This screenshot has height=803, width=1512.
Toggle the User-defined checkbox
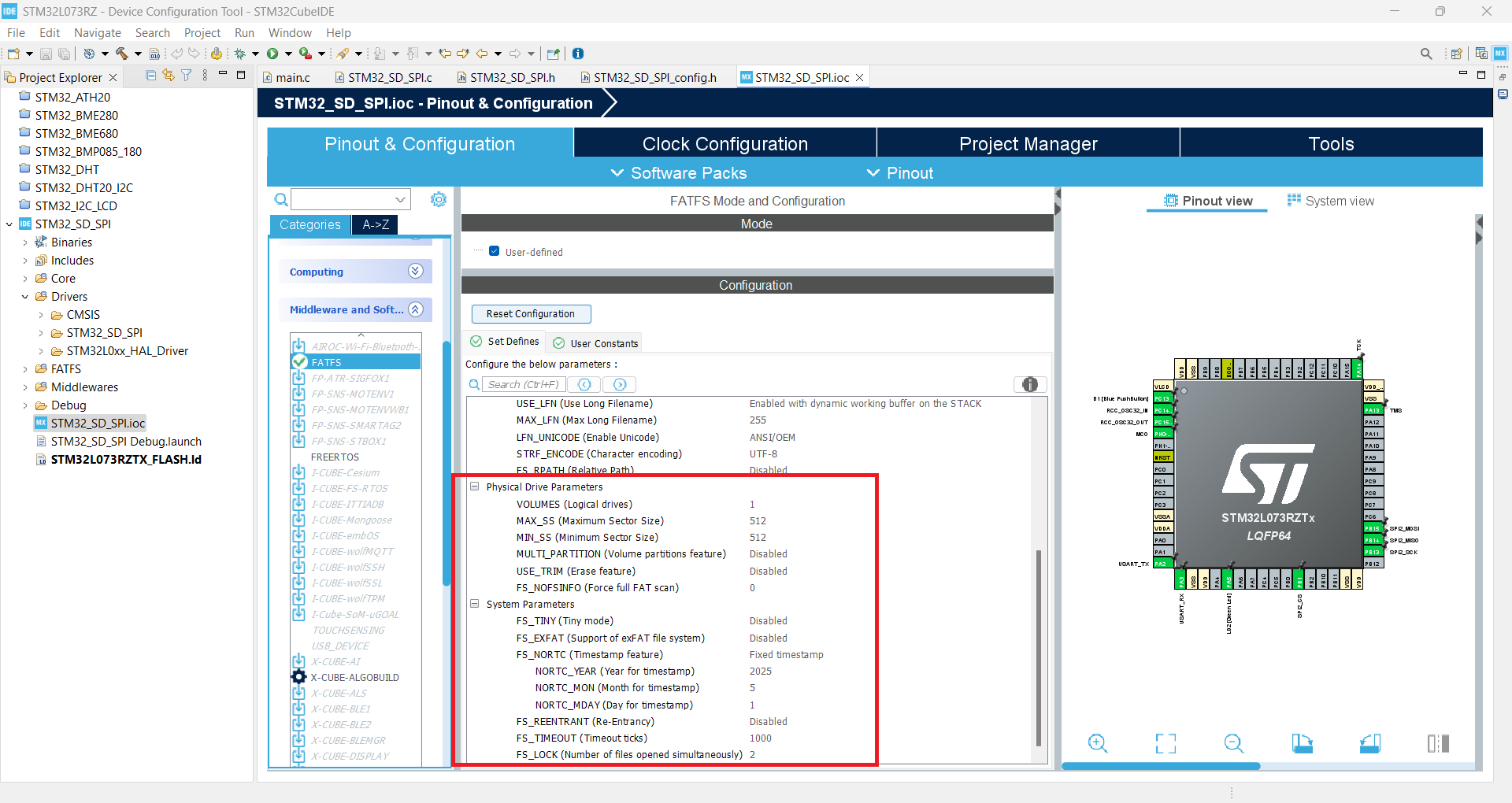coord(495,251)
